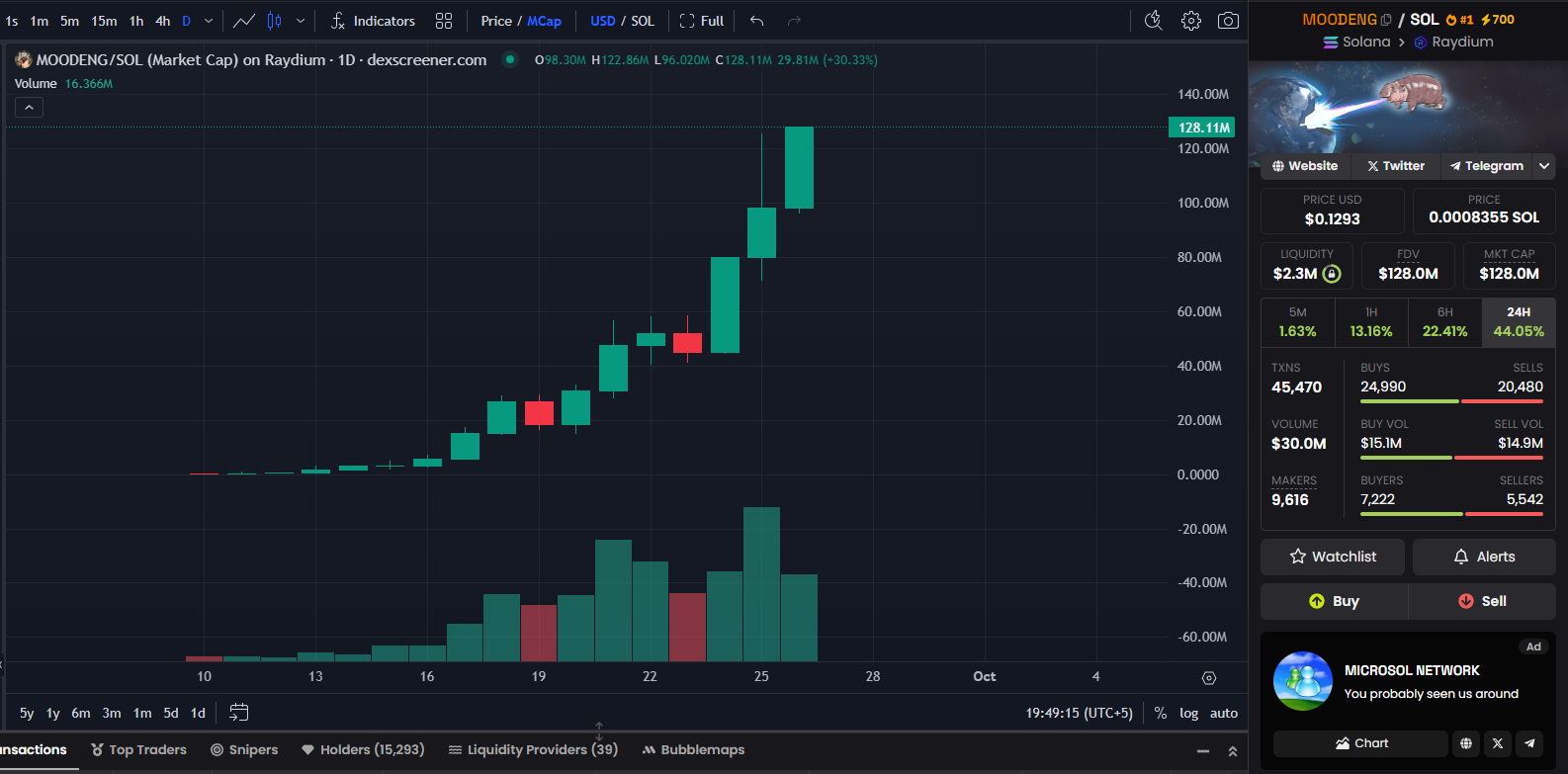Undo the last chart action
1568x774 pixels.
pos(756,21)
